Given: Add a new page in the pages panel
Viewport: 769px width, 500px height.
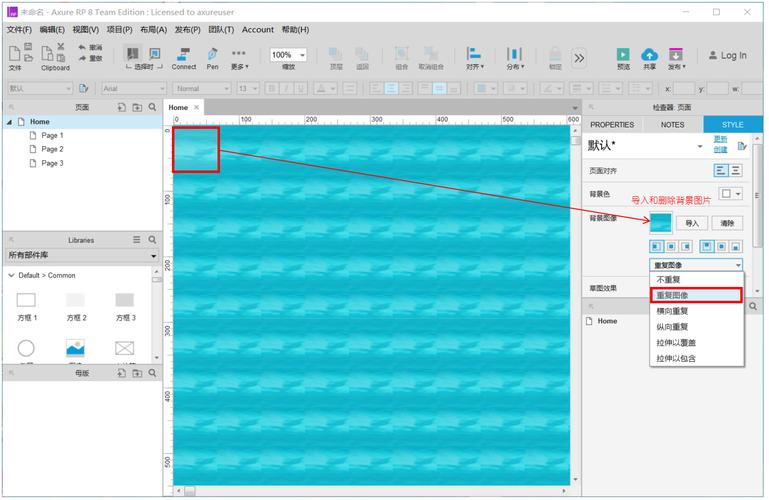Looking at the screenshot, I should point(121,107).
